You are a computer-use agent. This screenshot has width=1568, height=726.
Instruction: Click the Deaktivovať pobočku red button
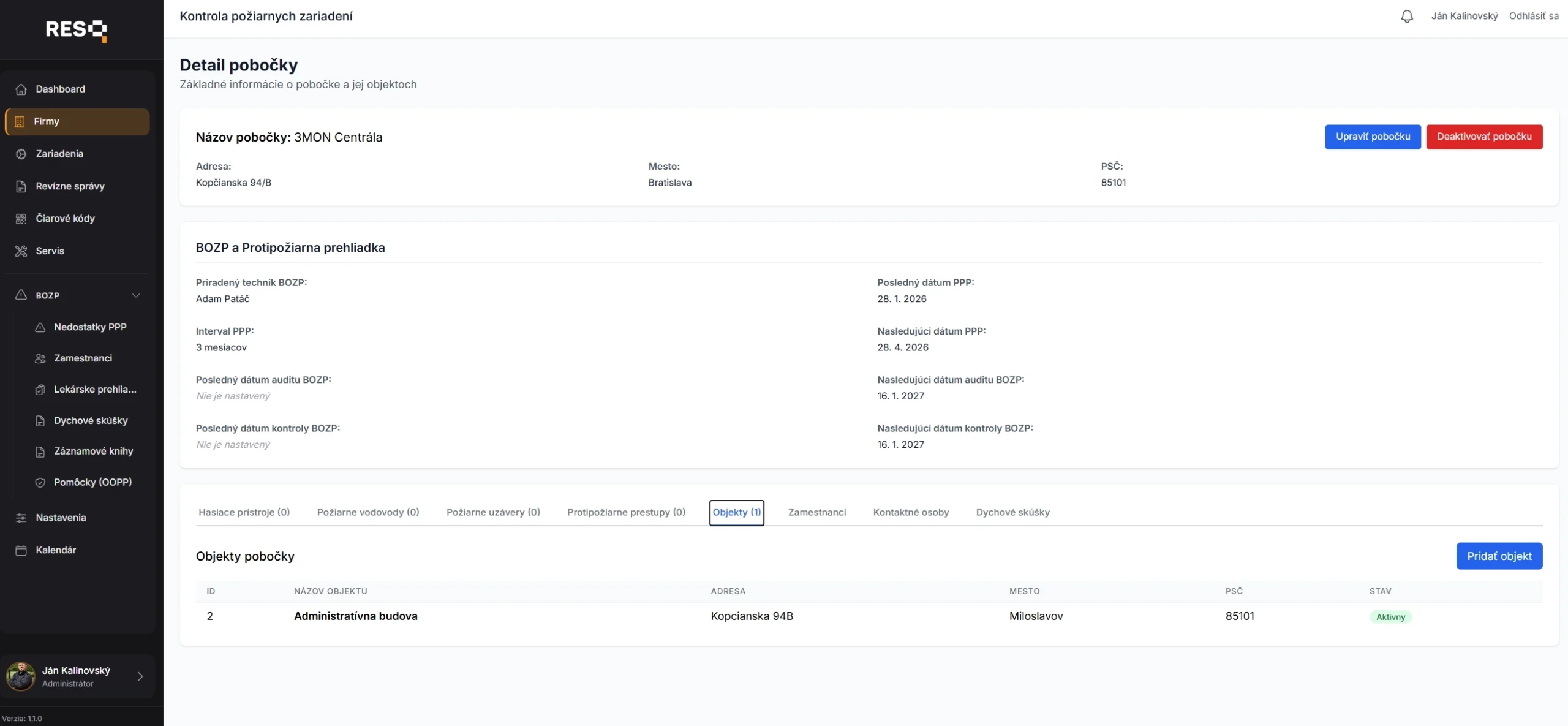(x=1484, y=137)
